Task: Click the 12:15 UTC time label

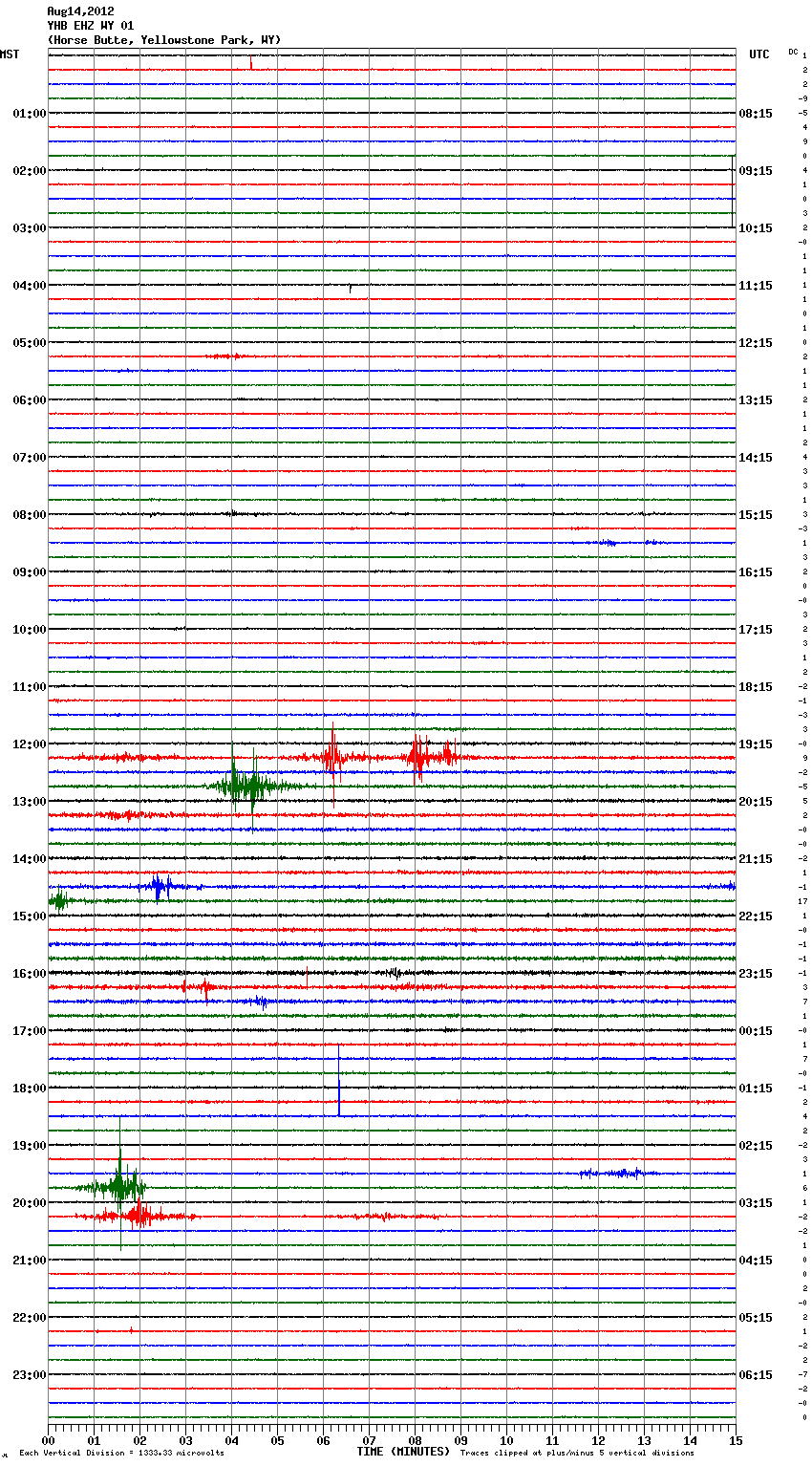Action: pyautogui.click(x=756, y=342)
